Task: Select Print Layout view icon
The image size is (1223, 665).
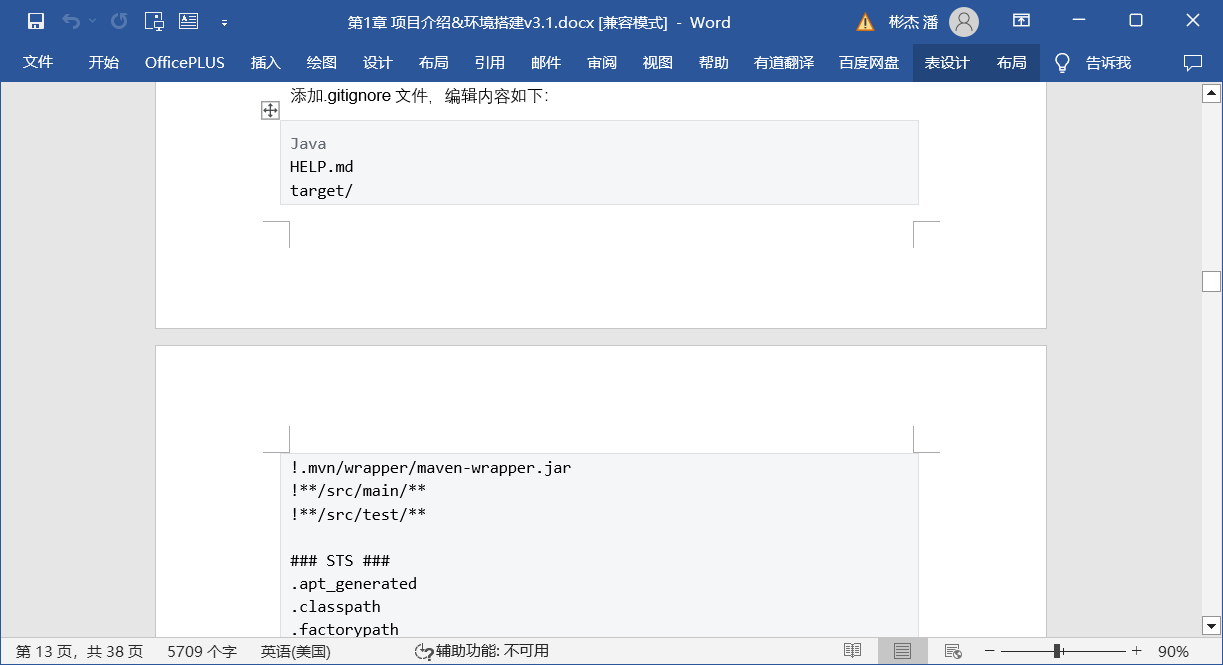Action: (x=903, y=651)
